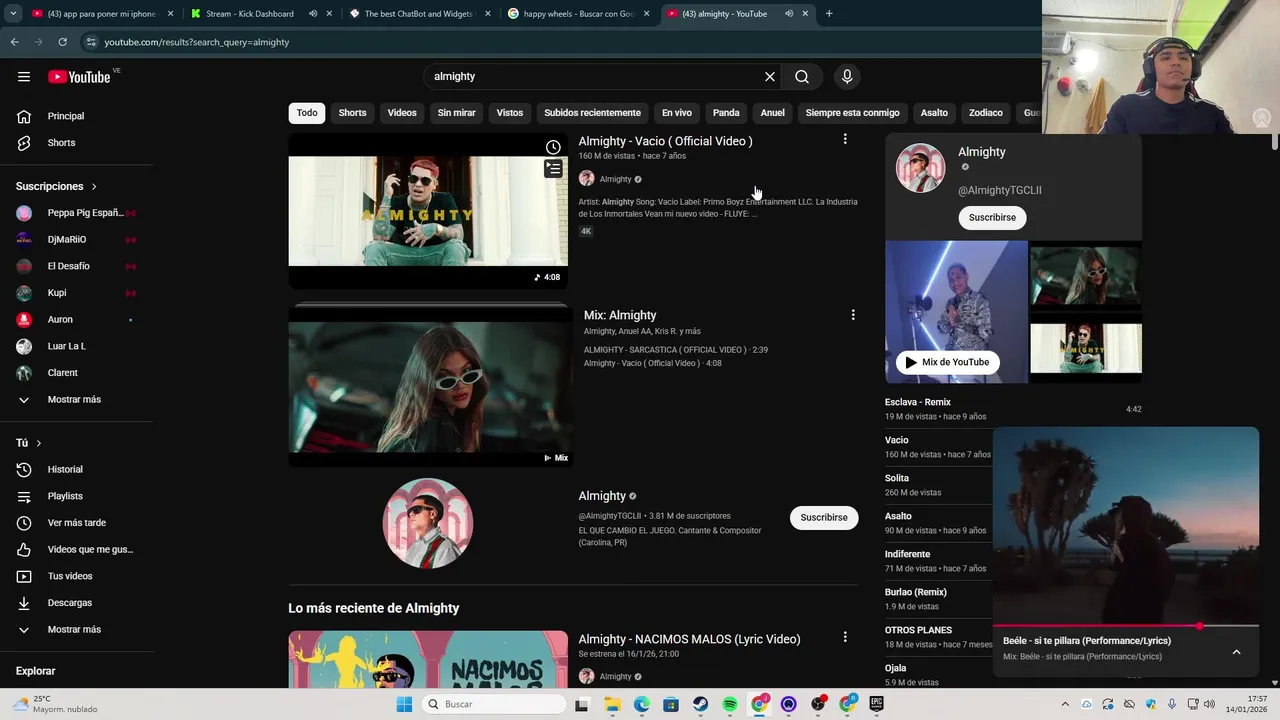Select the En vivo filter chip
1280x720 pixels.
click(x=677, y=113)
